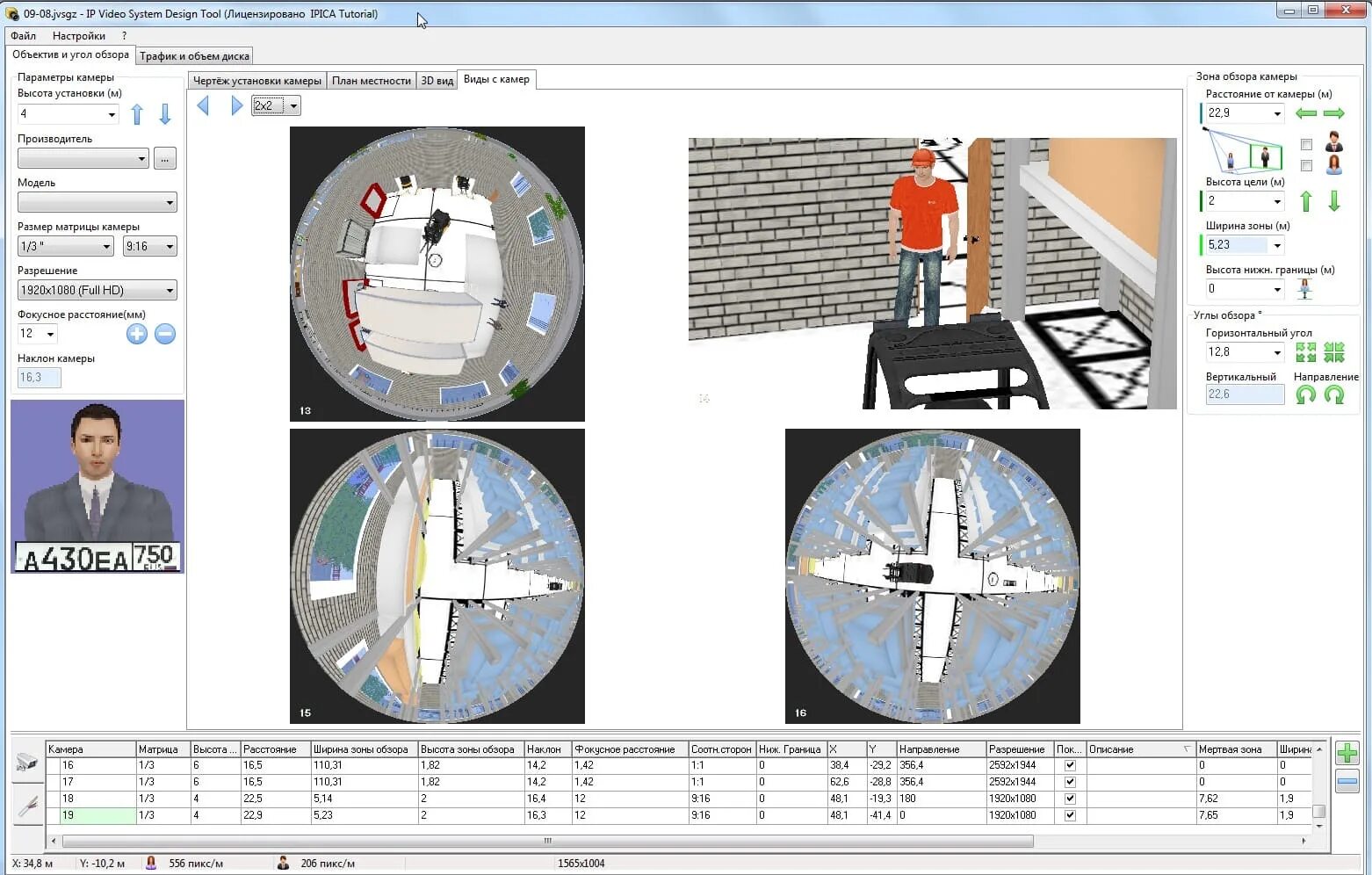Switch to План местности tab

coord(372,81)
